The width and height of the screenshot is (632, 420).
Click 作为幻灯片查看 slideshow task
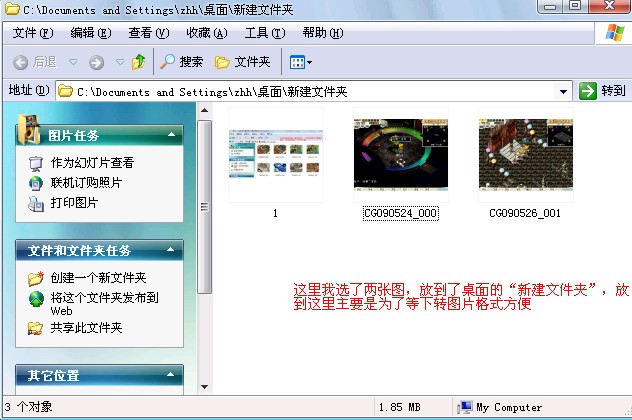coord(92,162)
